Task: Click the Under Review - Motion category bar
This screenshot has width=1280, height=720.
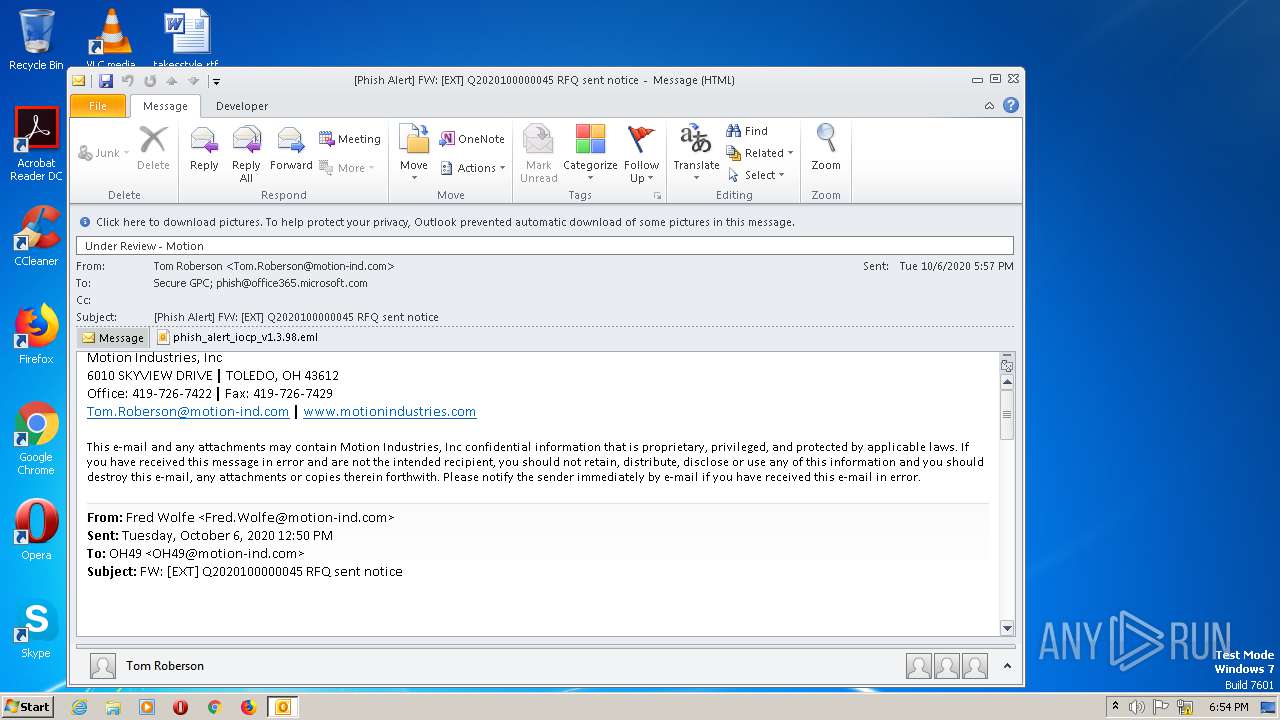Action: point(545,246)
